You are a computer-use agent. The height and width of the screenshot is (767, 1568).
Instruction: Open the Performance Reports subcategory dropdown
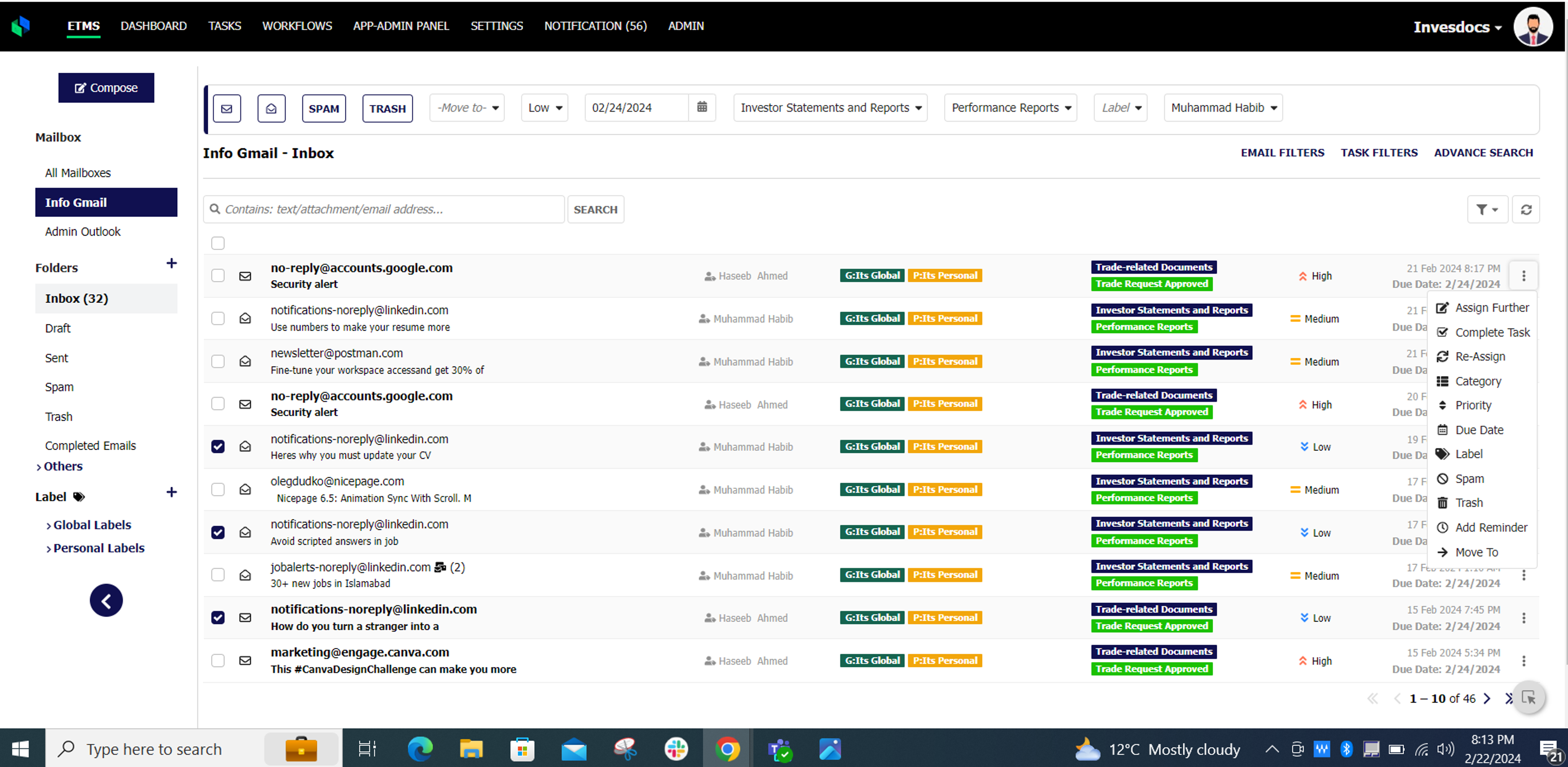[1011, 108]
